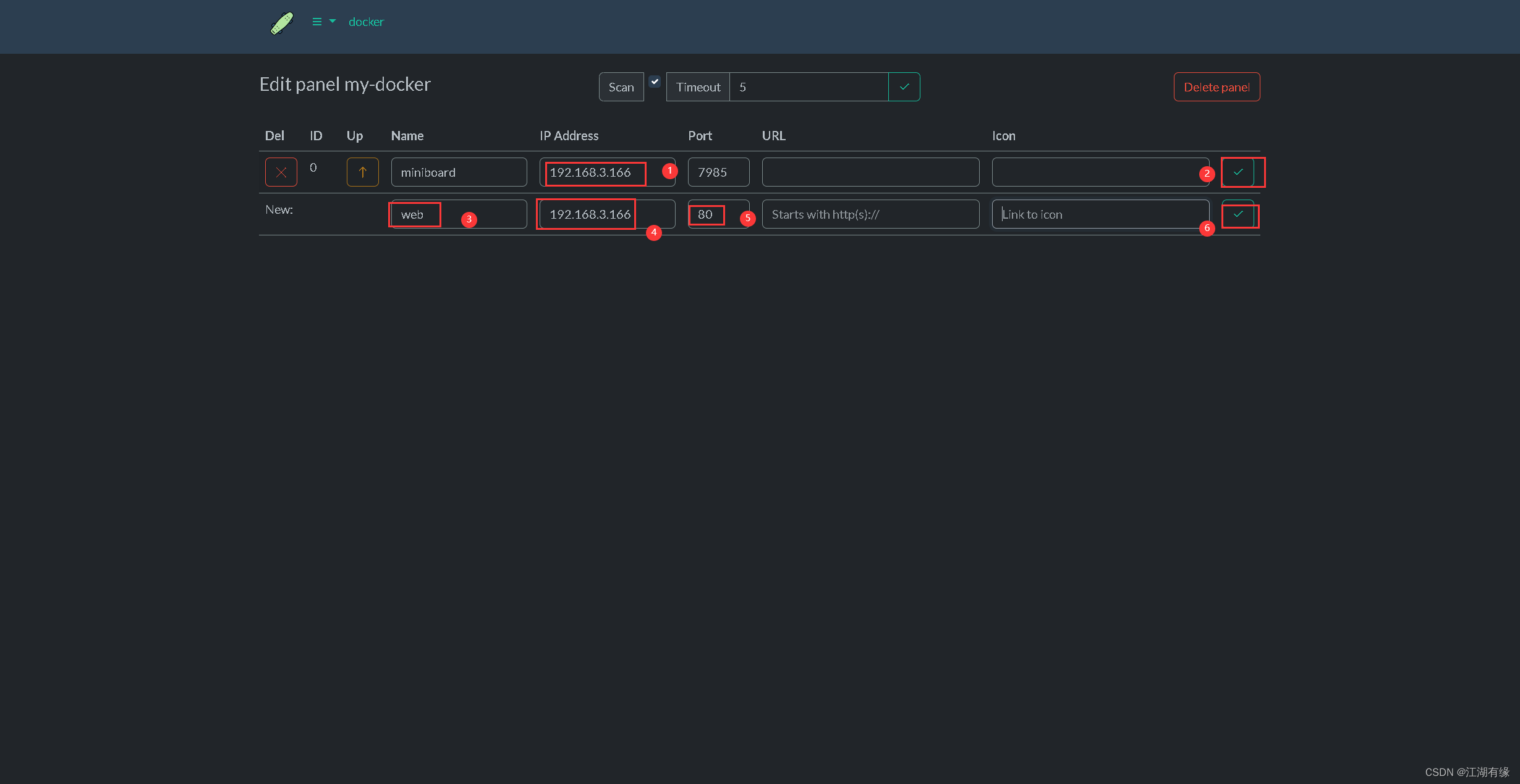Screen dimensions: 1520x784
Task: Click the miniboard URL field
Action: click(x=870, y=172)
